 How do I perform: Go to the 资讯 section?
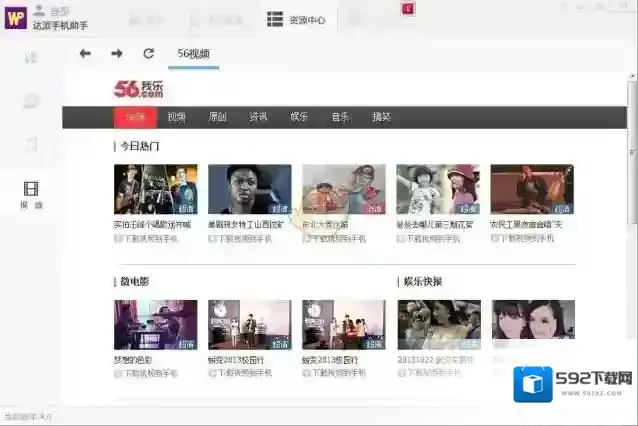(x=258, y=117)
